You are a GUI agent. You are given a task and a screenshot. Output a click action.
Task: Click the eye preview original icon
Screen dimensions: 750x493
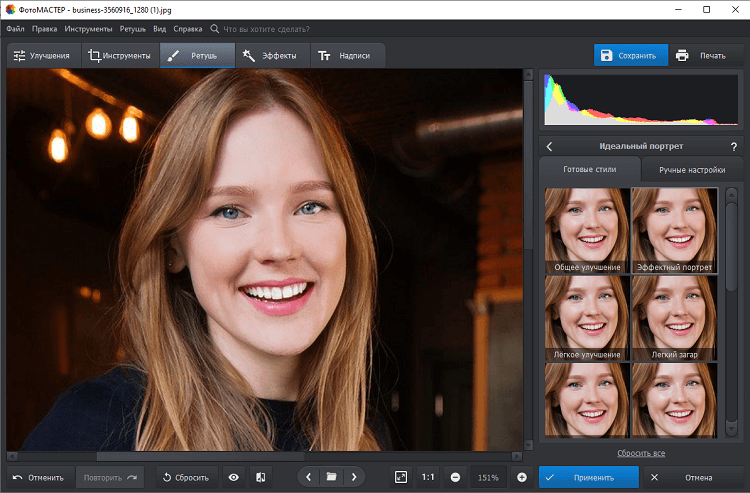(x=234, y=477)
